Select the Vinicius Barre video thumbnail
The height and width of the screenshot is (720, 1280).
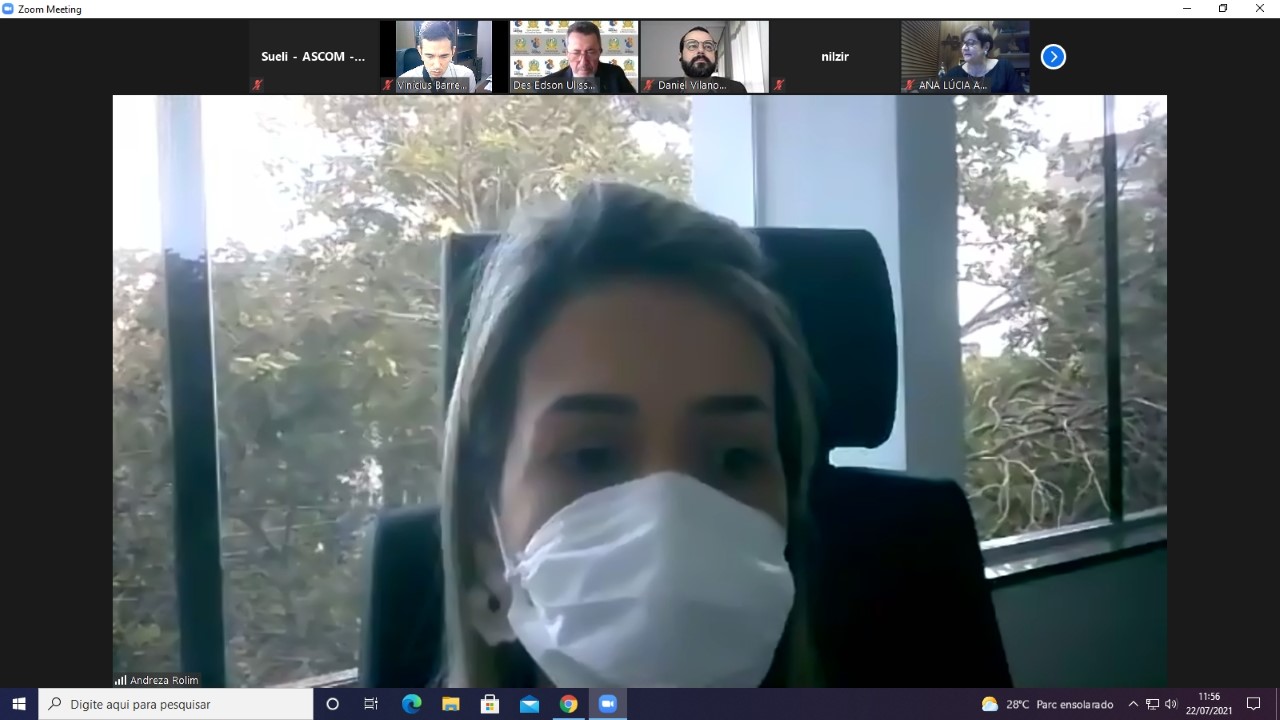(436, 57)
